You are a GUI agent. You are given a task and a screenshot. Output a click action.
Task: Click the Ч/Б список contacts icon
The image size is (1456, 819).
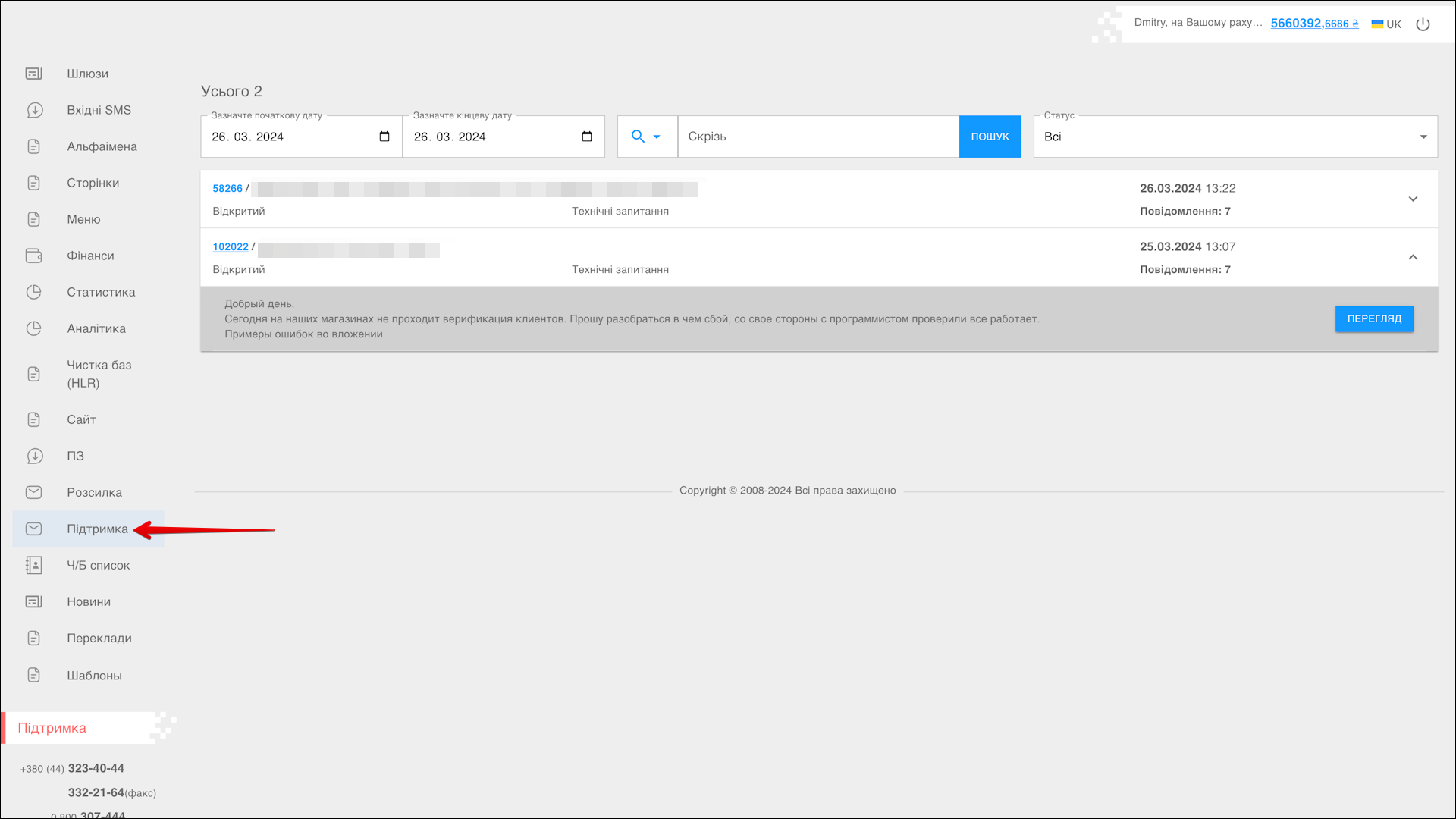34,565
